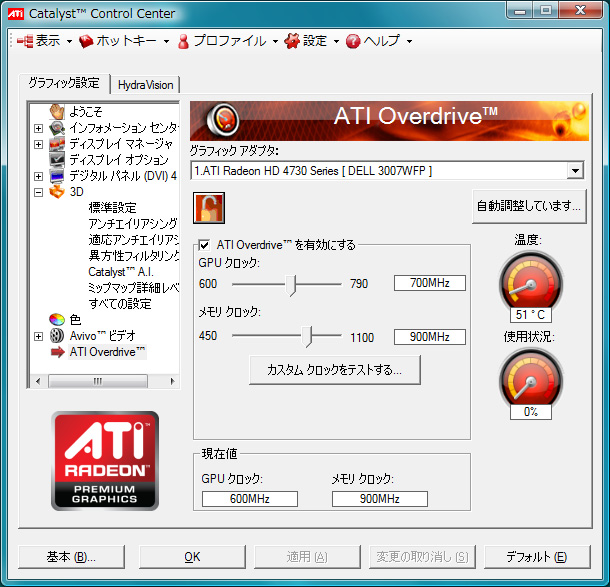Click the Avivo film reel icon

coord(57,335)
